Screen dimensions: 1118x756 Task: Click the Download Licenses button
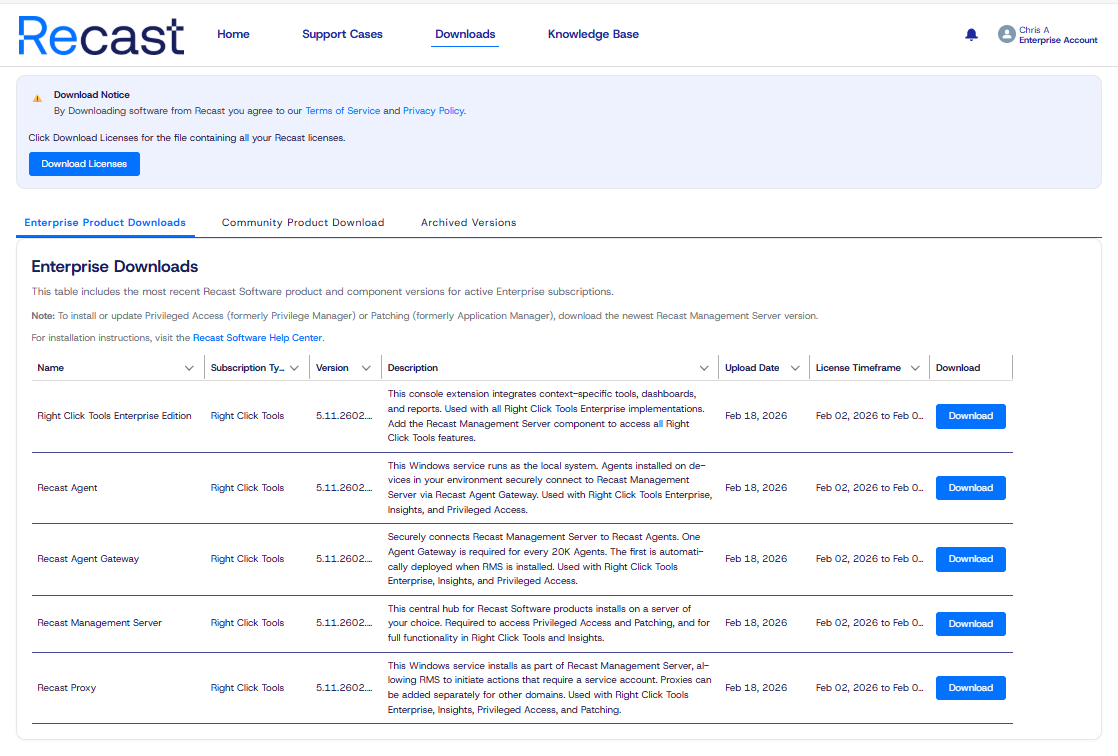pos(84,163)
